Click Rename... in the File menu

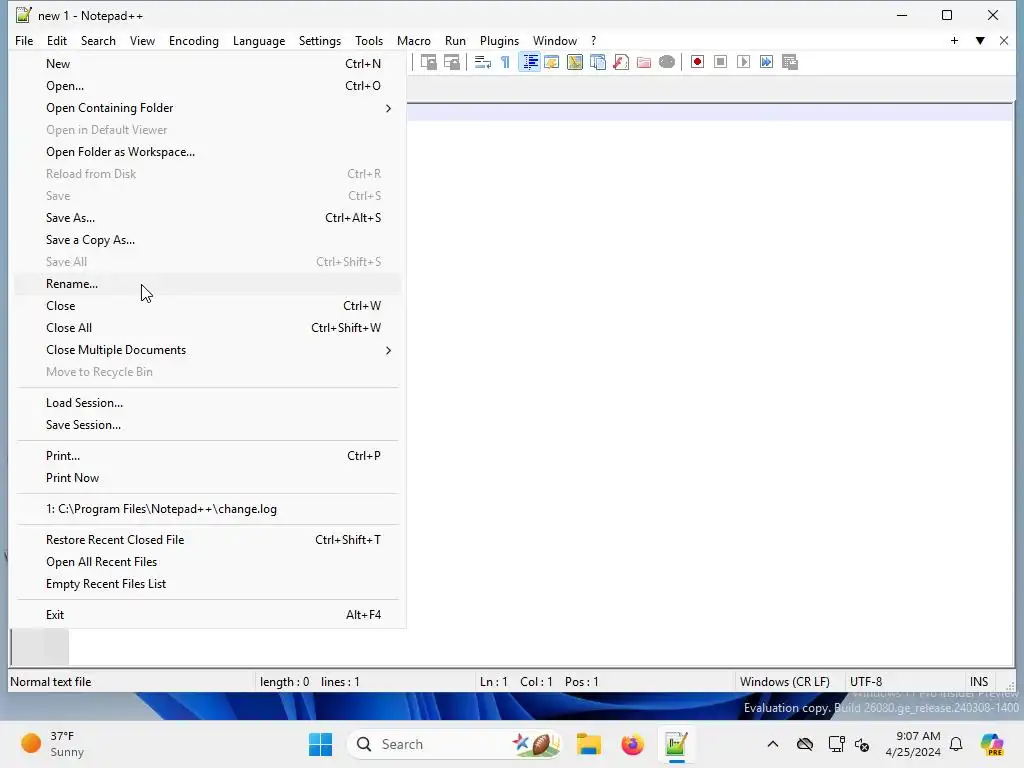[x=208, y=284]
